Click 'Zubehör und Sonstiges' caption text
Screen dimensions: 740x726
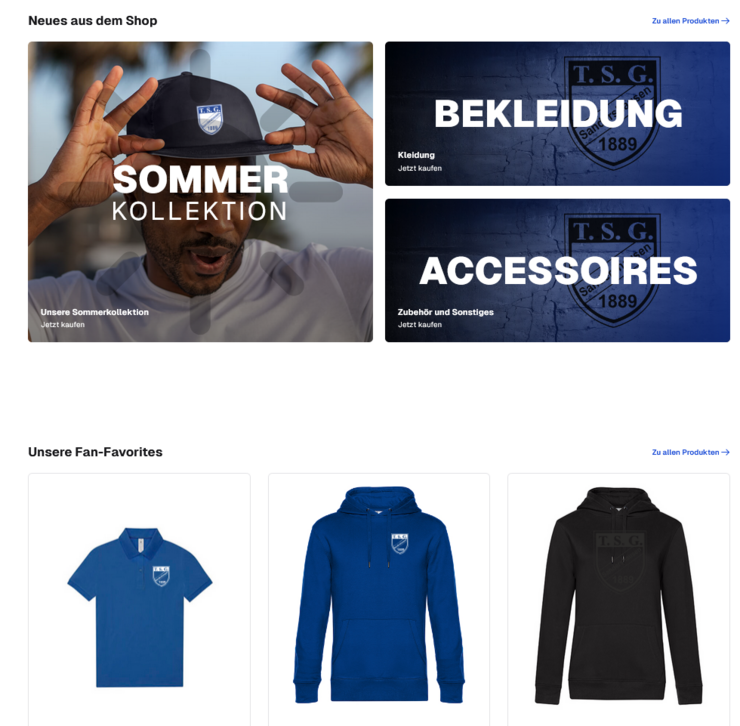point(446,312)
